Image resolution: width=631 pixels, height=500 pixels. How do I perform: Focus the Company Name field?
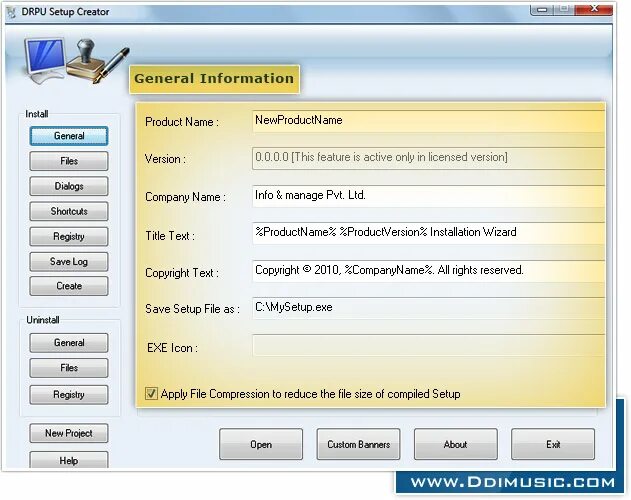tap(428, 196)
